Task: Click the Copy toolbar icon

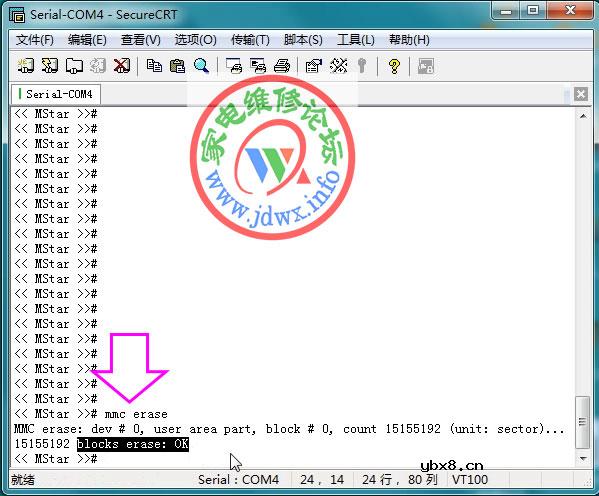Action: (154, 66)
